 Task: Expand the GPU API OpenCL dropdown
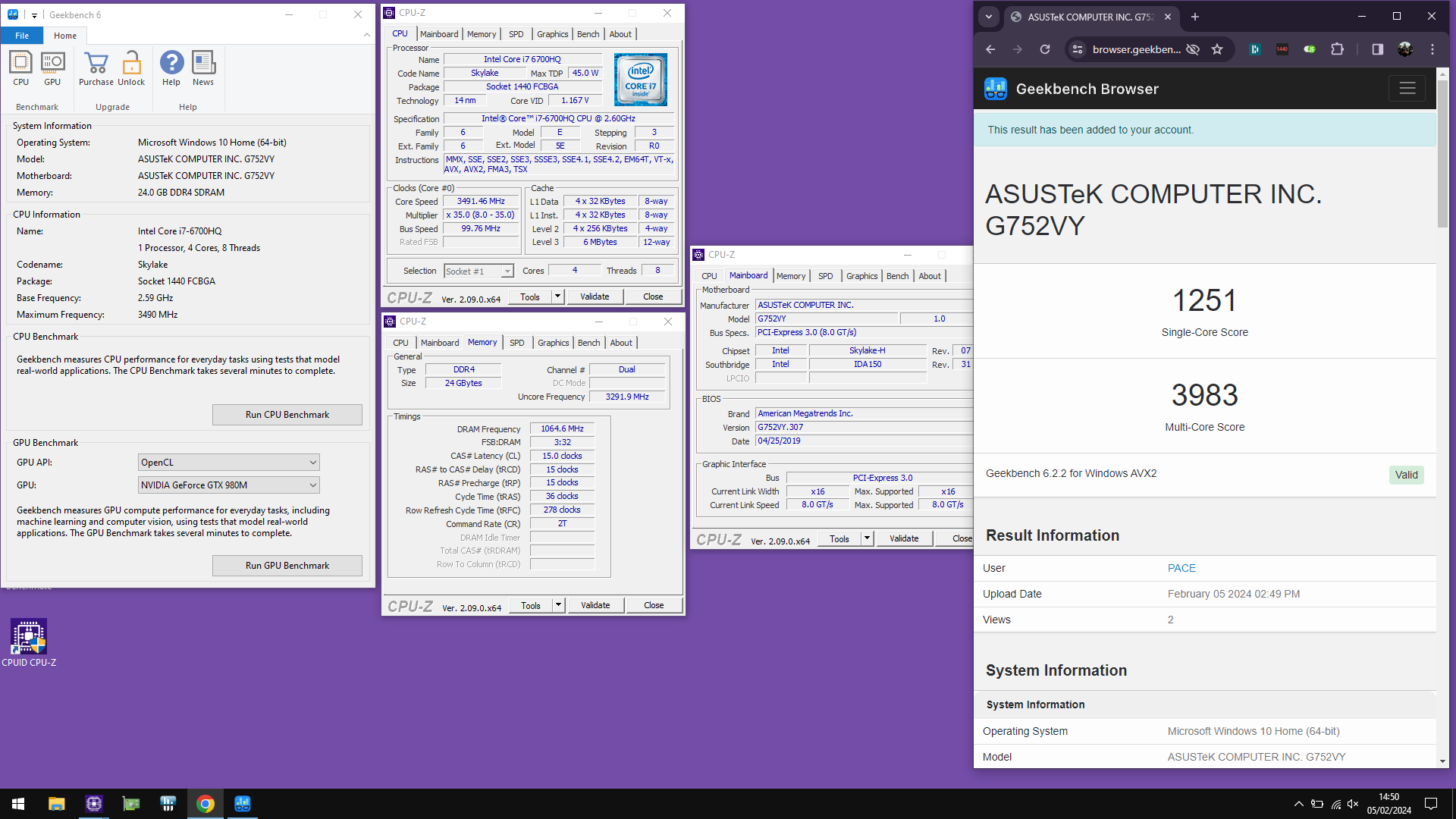pyautogui.click(x=229, y=463)
